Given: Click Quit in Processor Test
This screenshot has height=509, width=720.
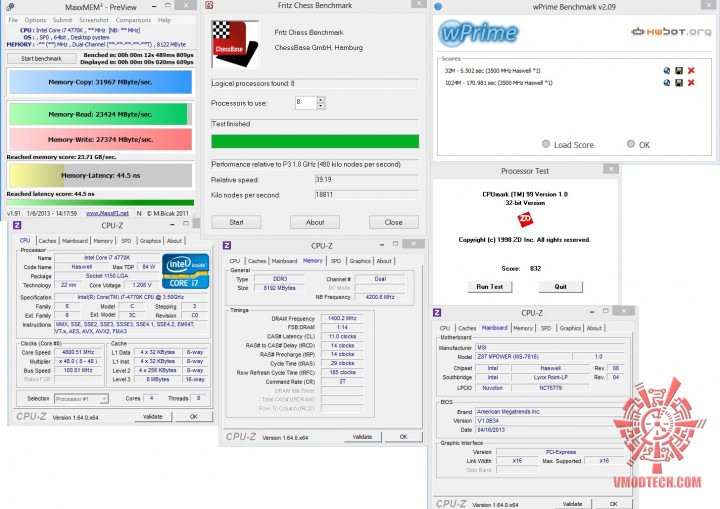Looking at the screenshot, I should tap(560, 286).
